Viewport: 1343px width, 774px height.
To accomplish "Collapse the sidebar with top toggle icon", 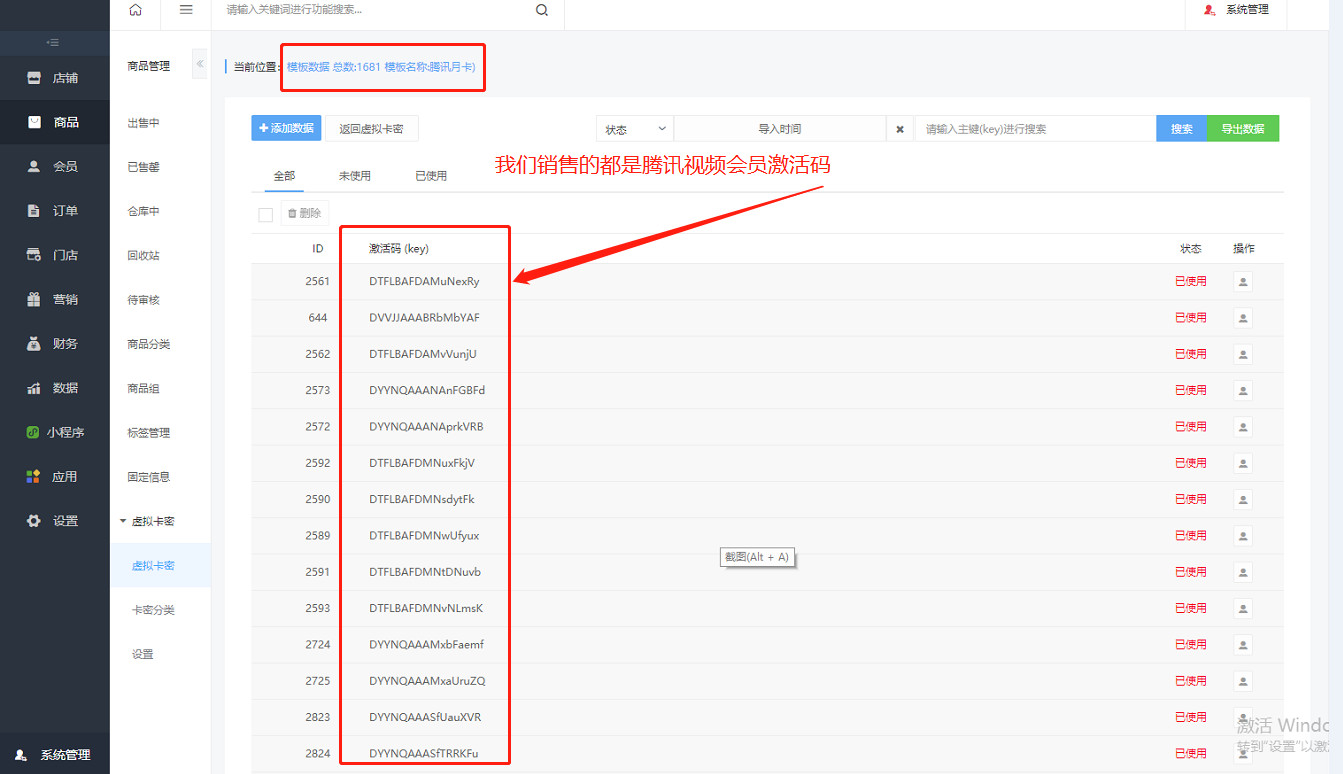I will (x=54, y=42).
